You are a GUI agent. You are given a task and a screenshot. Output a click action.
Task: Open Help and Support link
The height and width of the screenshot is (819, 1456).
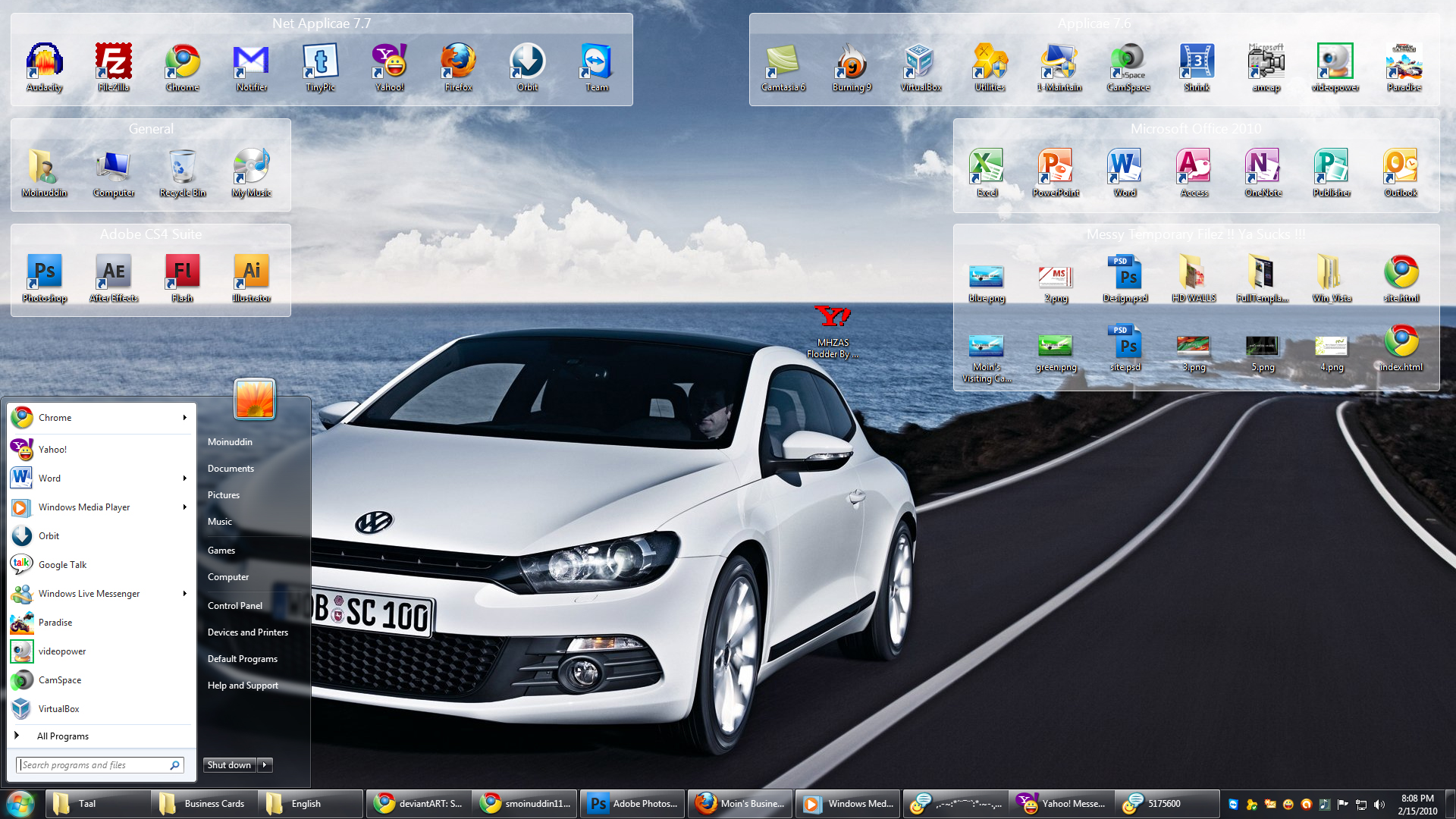pos(243,685)
